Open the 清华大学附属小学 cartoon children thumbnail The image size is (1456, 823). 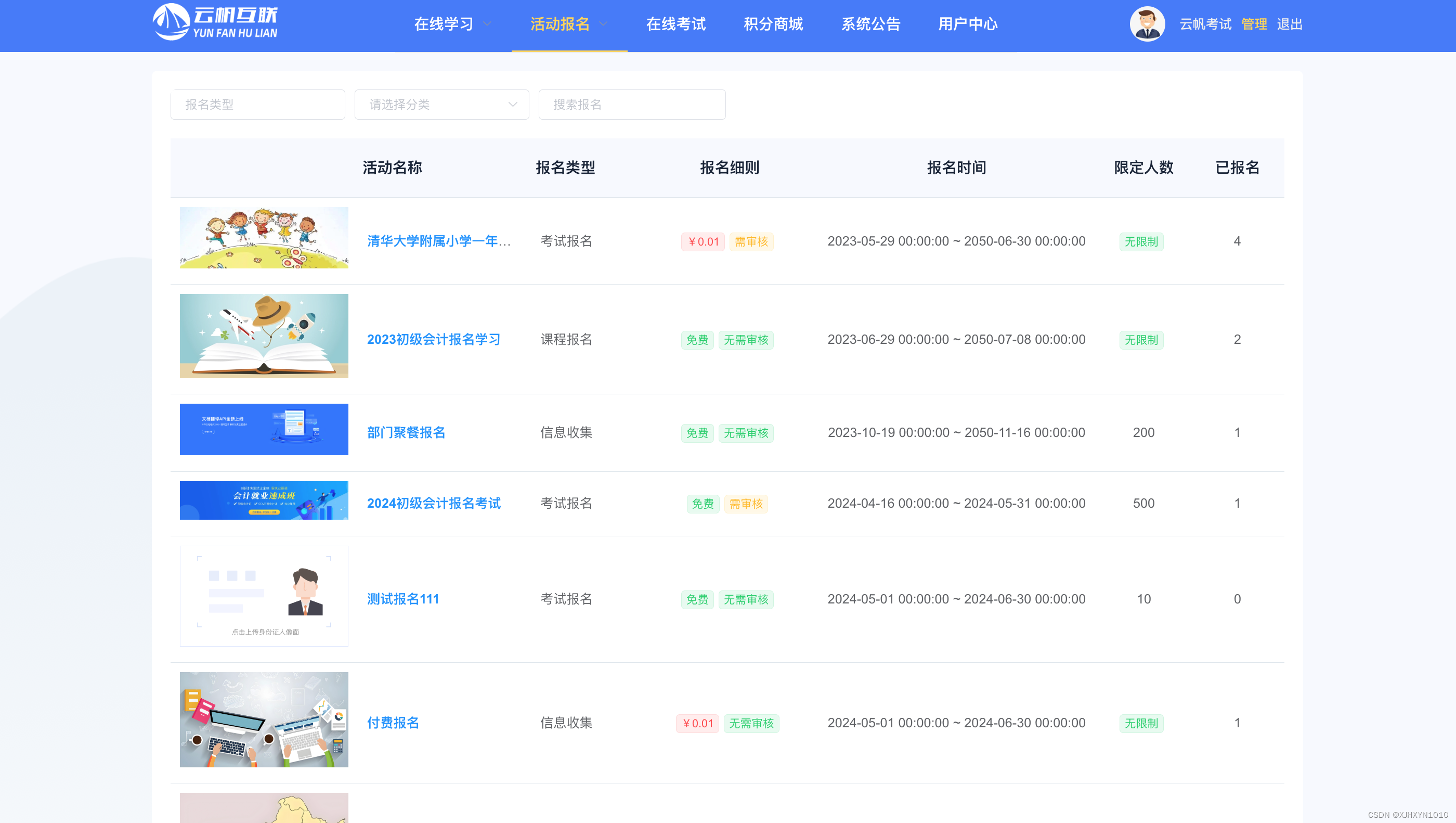(264, 238)
